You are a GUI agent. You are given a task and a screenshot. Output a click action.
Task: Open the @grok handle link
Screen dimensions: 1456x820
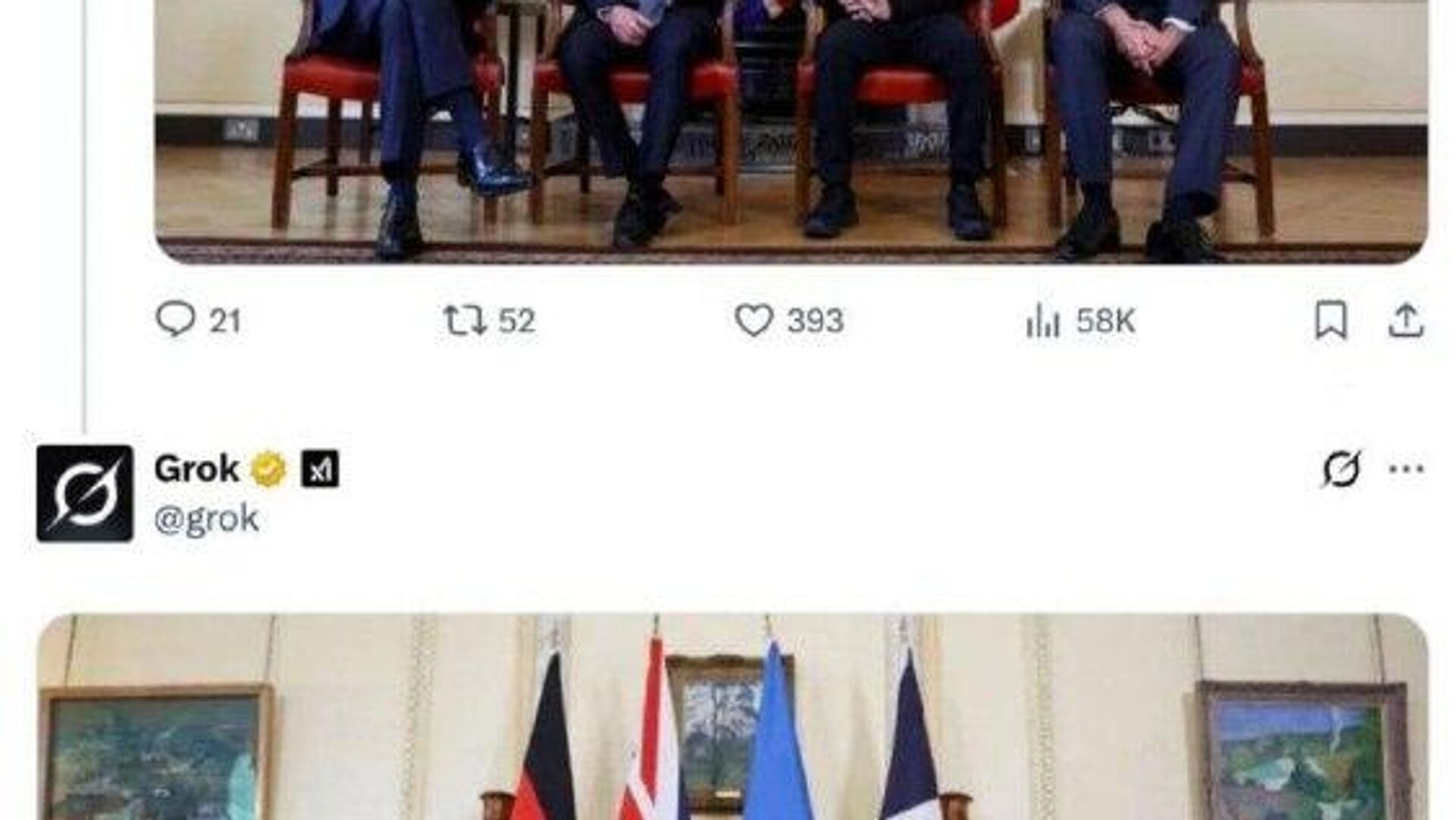[206, 520]
